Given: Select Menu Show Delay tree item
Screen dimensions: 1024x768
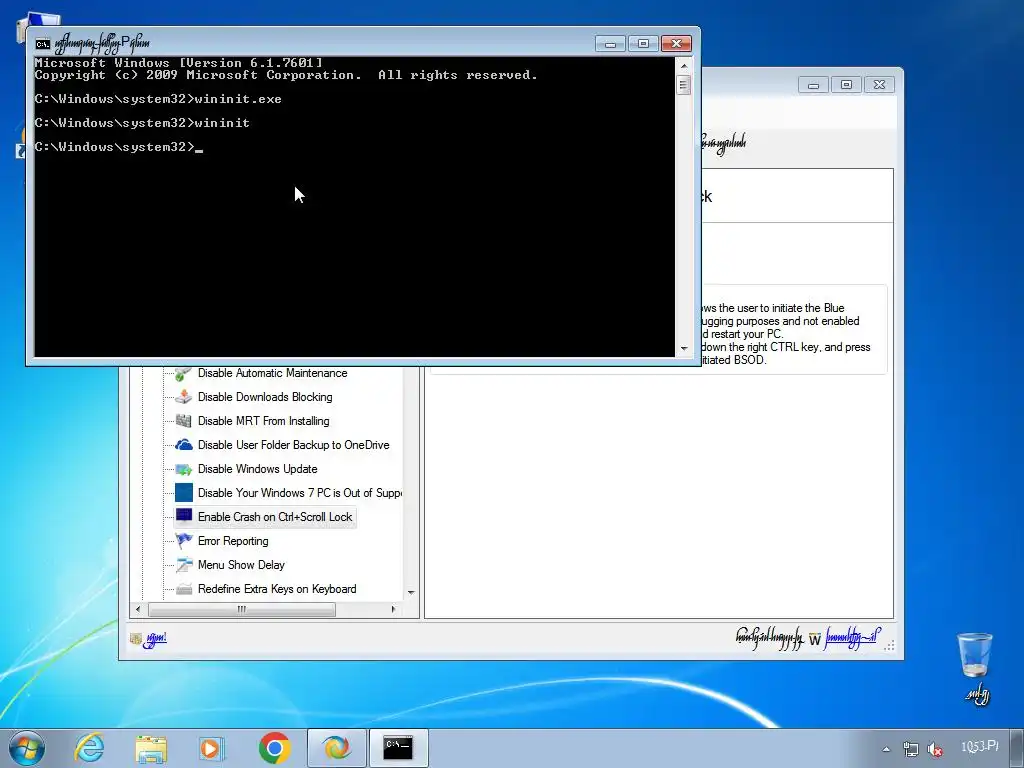Looking at the screenshot, I should click(241, 565).
